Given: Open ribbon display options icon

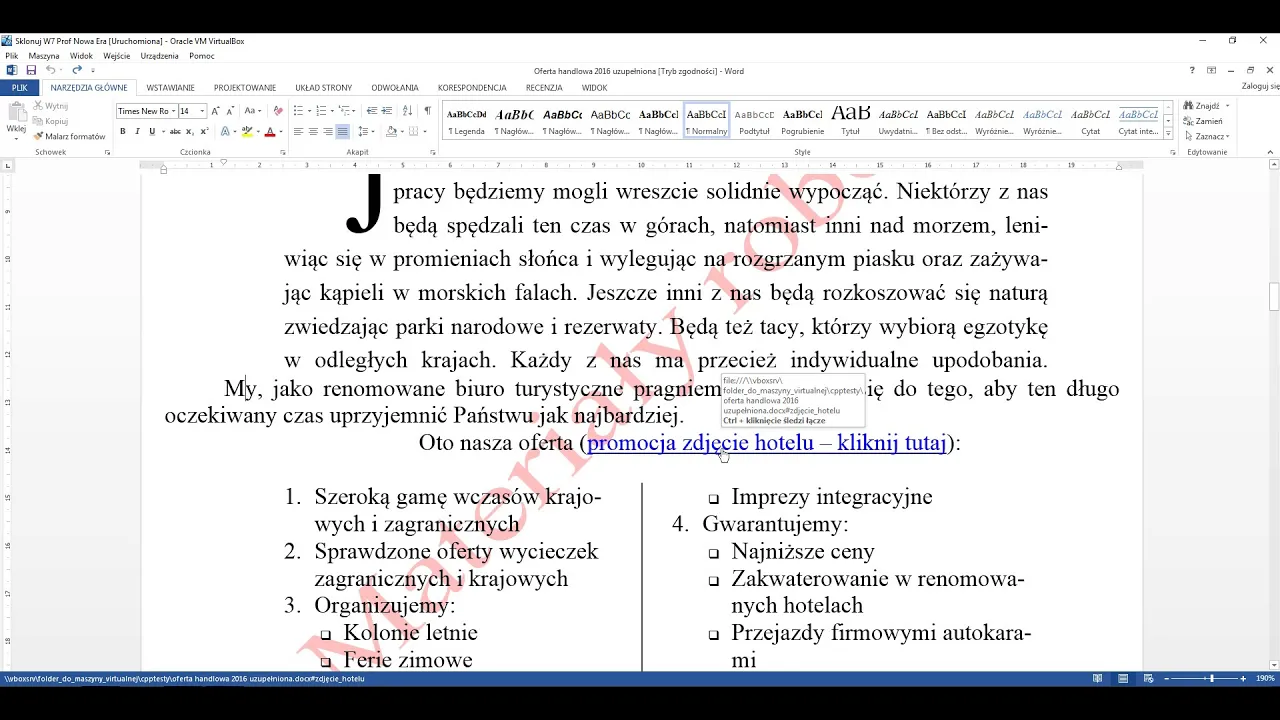Looking at the screenshot, I should pyautogui.click(x=1211, y=70).
